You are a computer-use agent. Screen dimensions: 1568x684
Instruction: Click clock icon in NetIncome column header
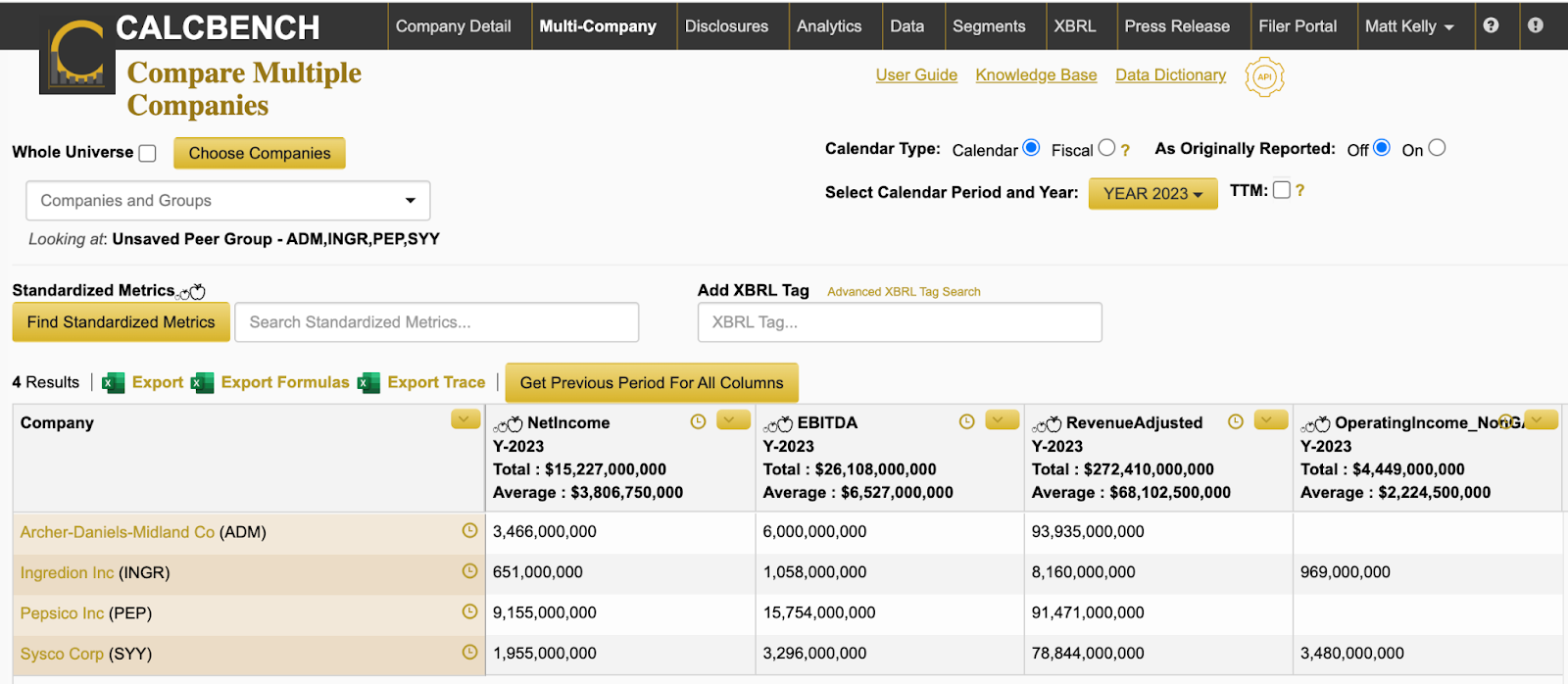point(698,421)
